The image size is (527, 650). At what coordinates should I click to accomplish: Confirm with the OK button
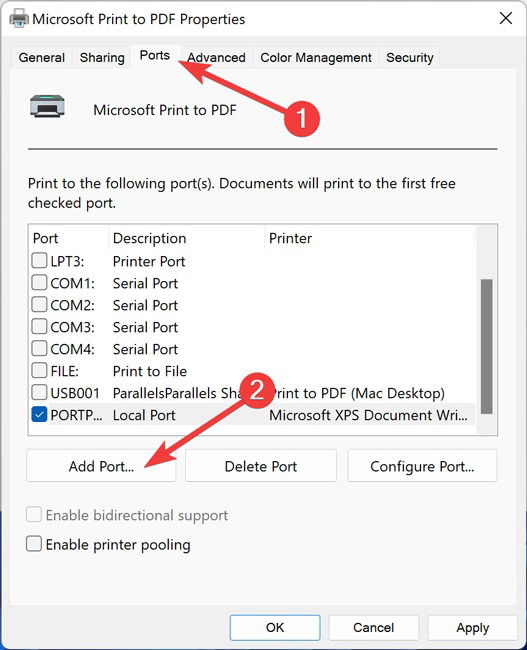coord(275,628)
